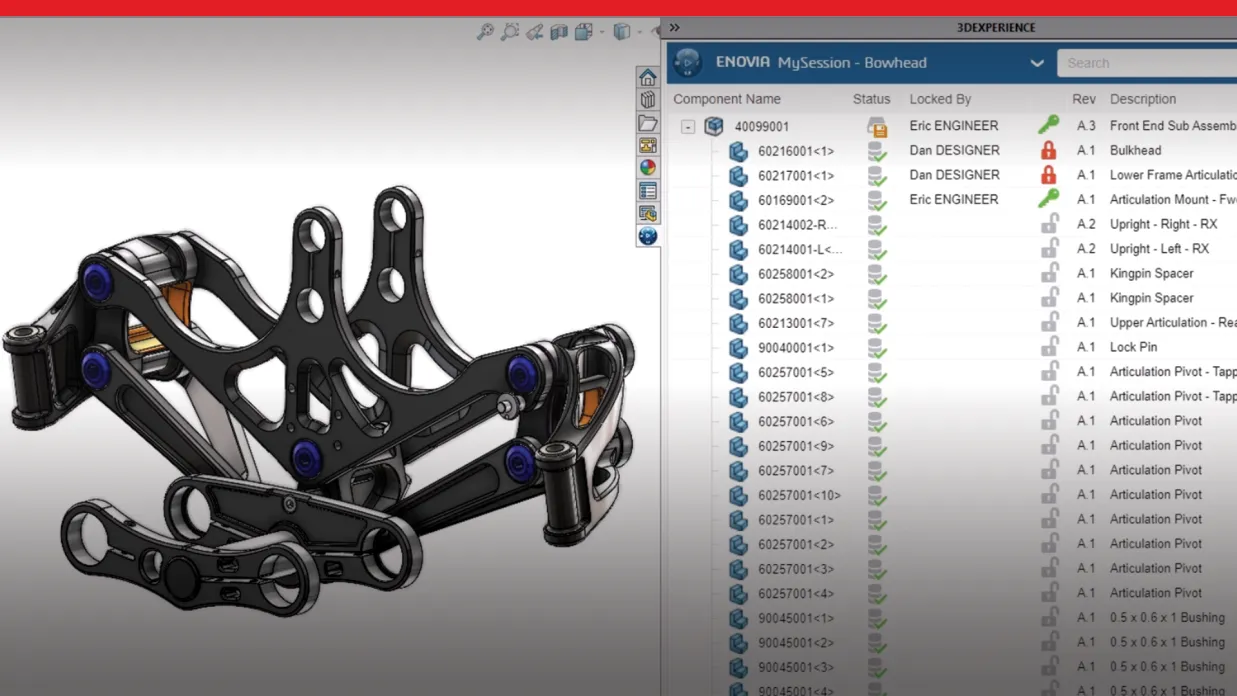Open the View Orientation dropdown arrow

tap(602, 31)
